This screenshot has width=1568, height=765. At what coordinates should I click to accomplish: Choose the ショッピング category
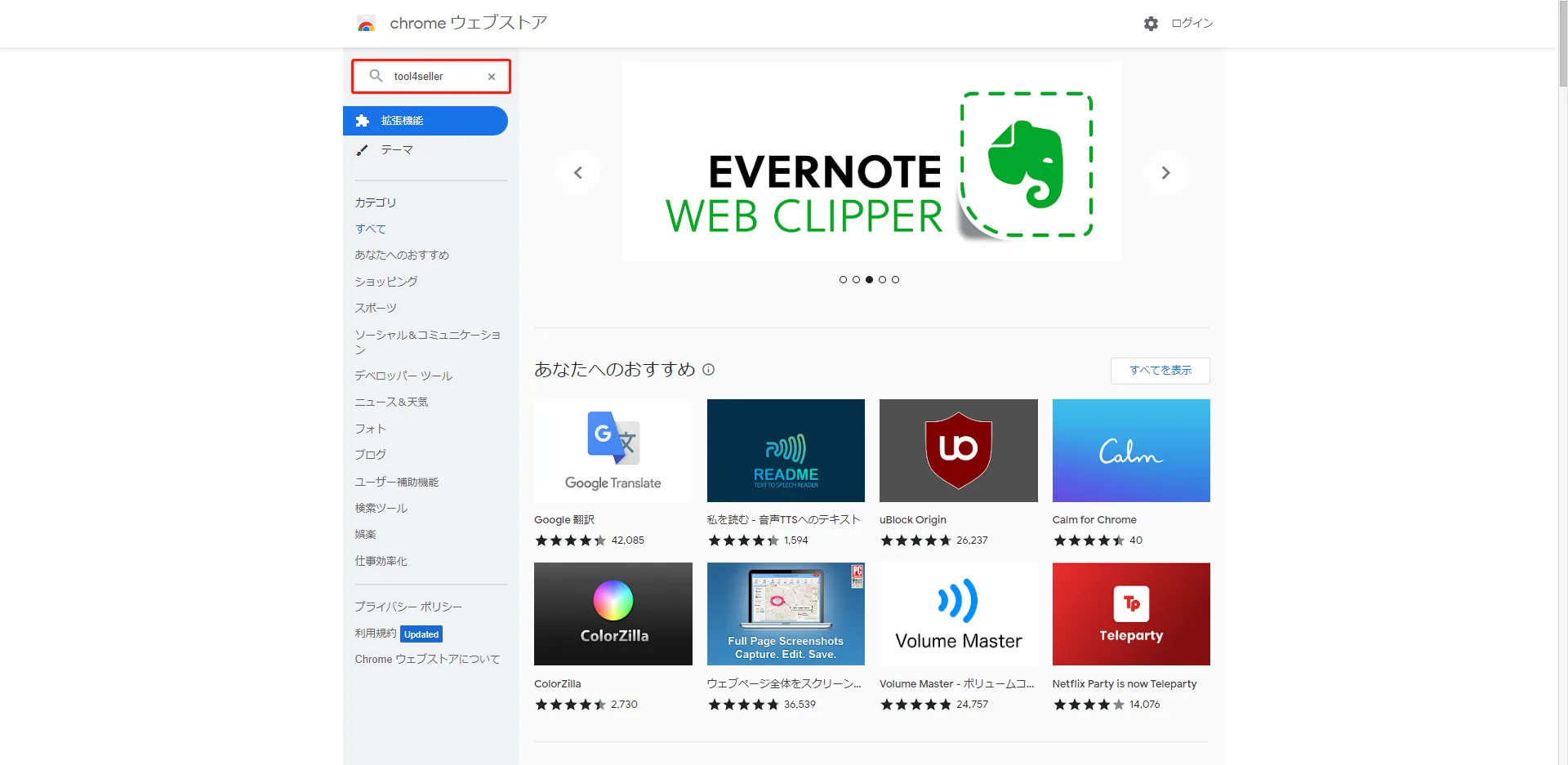(x=386, y=281)
